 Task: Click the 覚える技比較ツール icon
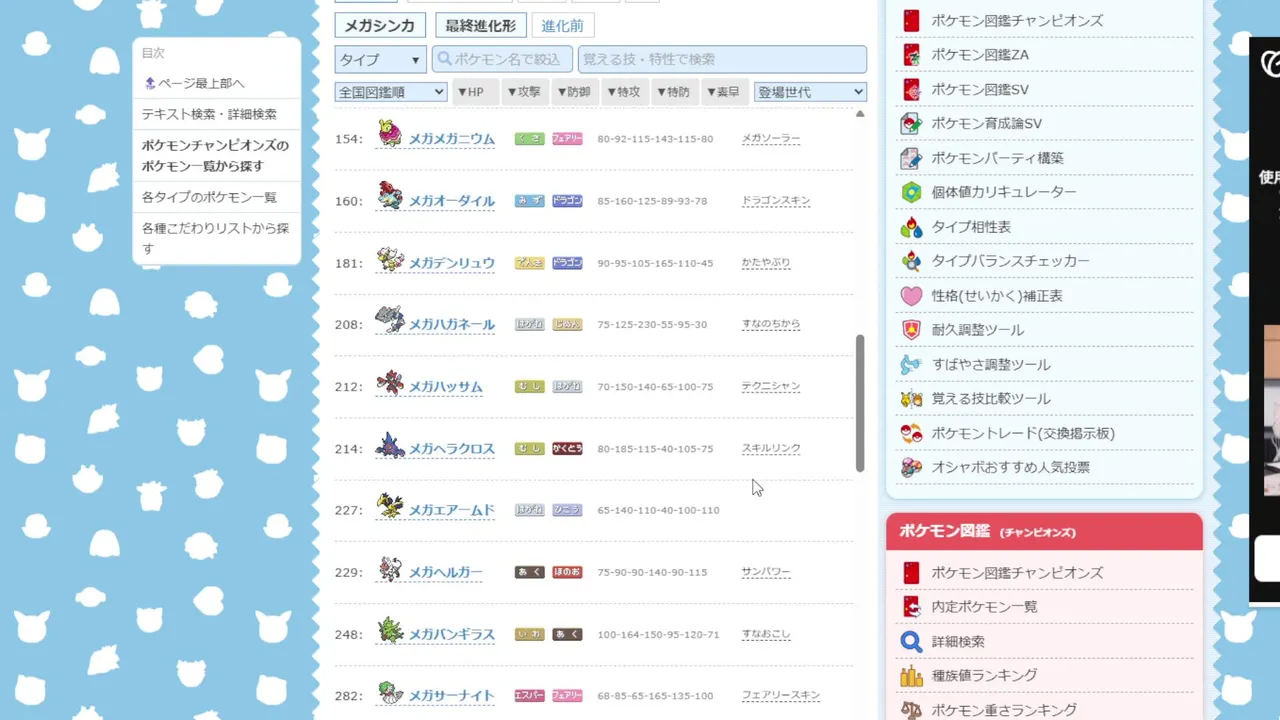(911, 399)
